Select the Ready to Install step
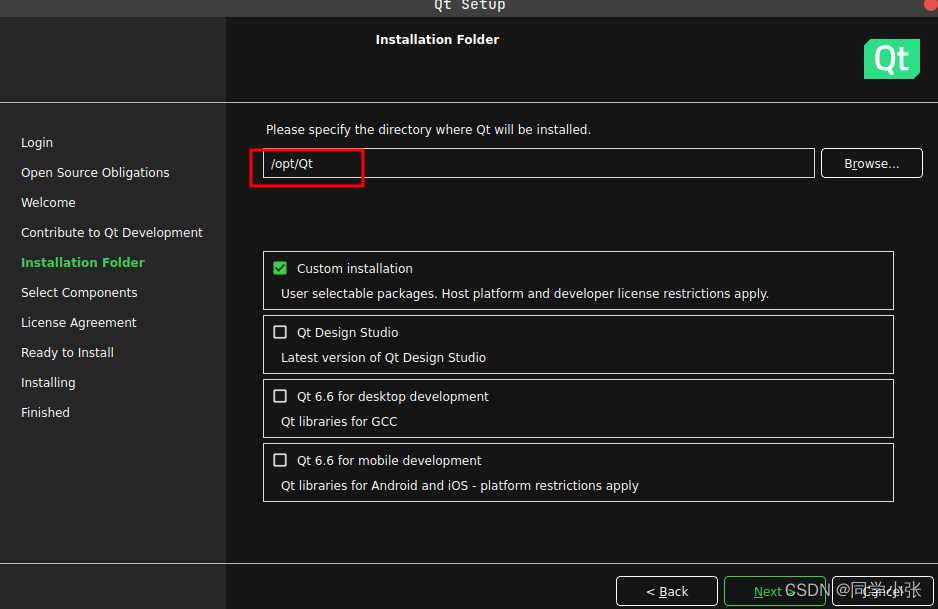The width and height of the screenshot is (938, 609). pos(68,352)
